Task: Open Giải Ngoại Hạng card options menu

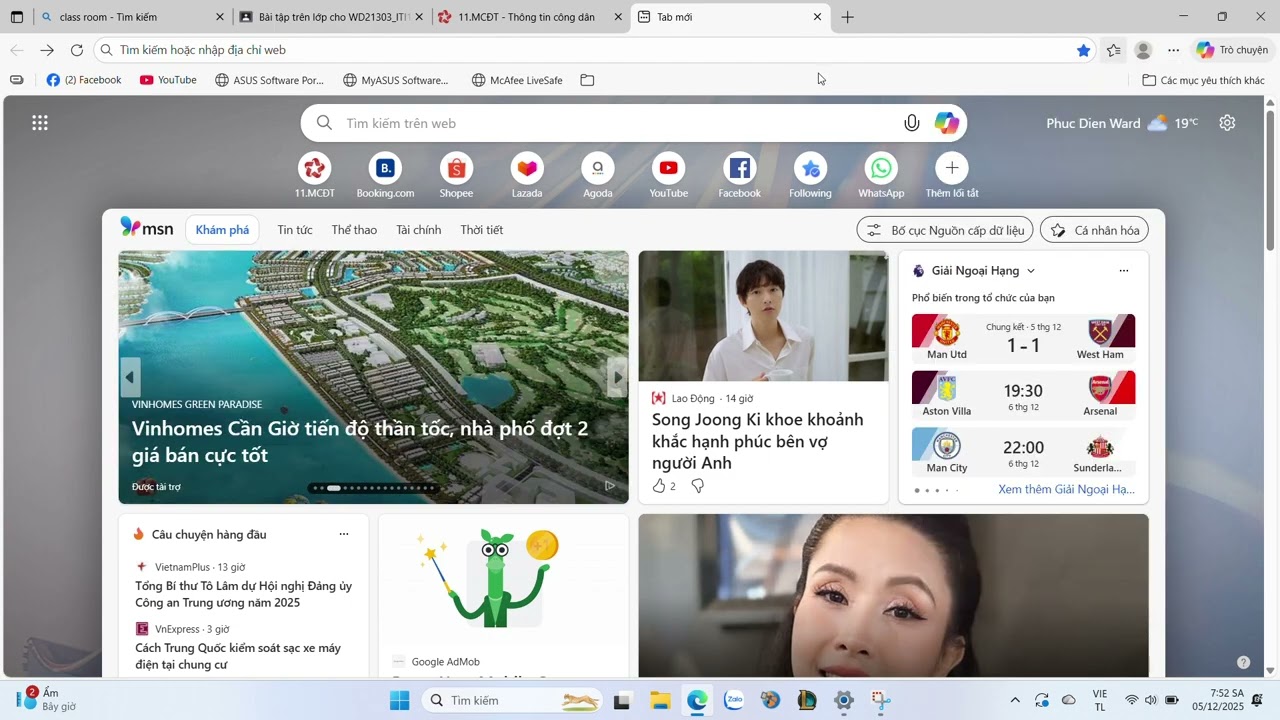Action: click(1123, 271)
